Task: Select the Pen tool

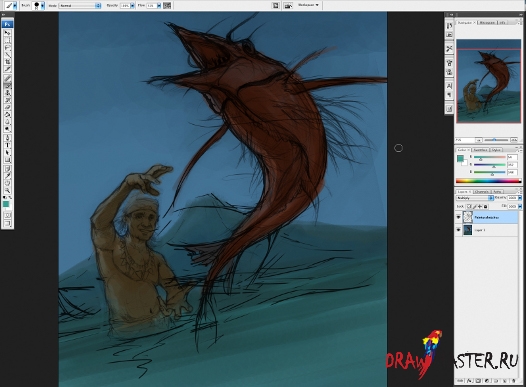Action: point(7,138)
